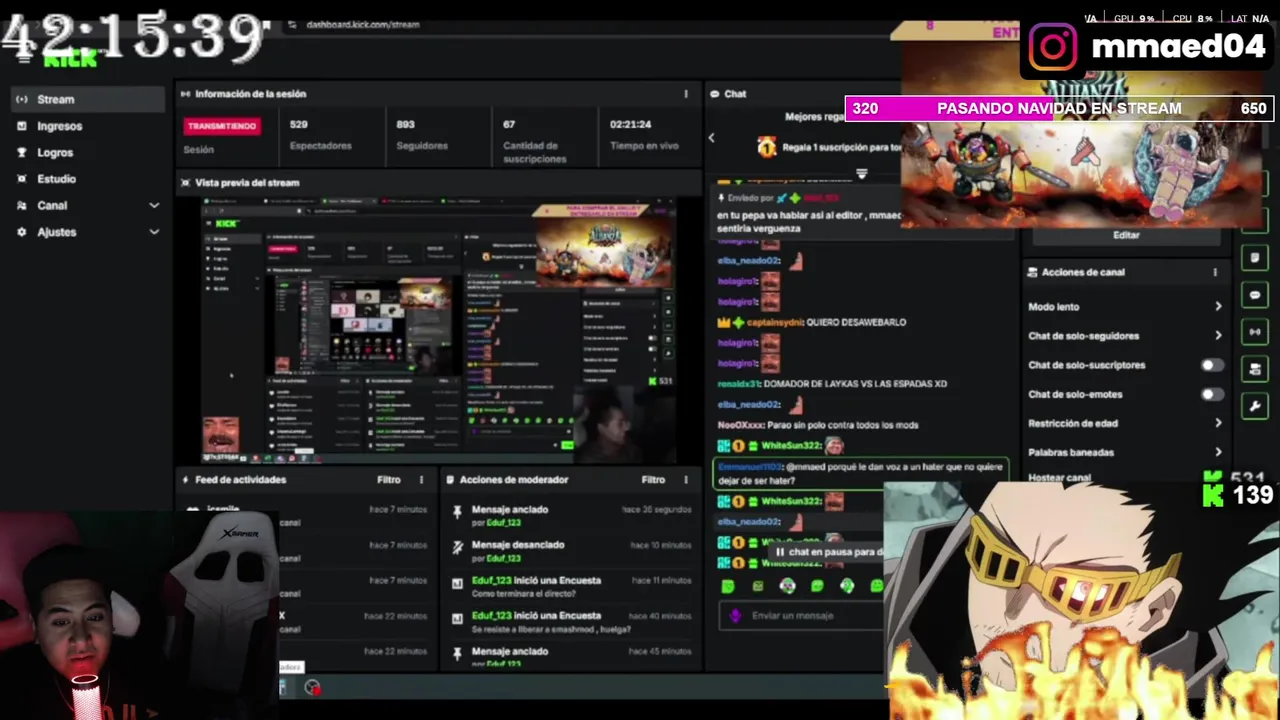Screen dimensions: 1280x720
Task: Click the highlighted Emmanuel1103 chat message
Action: pos(860,474)
